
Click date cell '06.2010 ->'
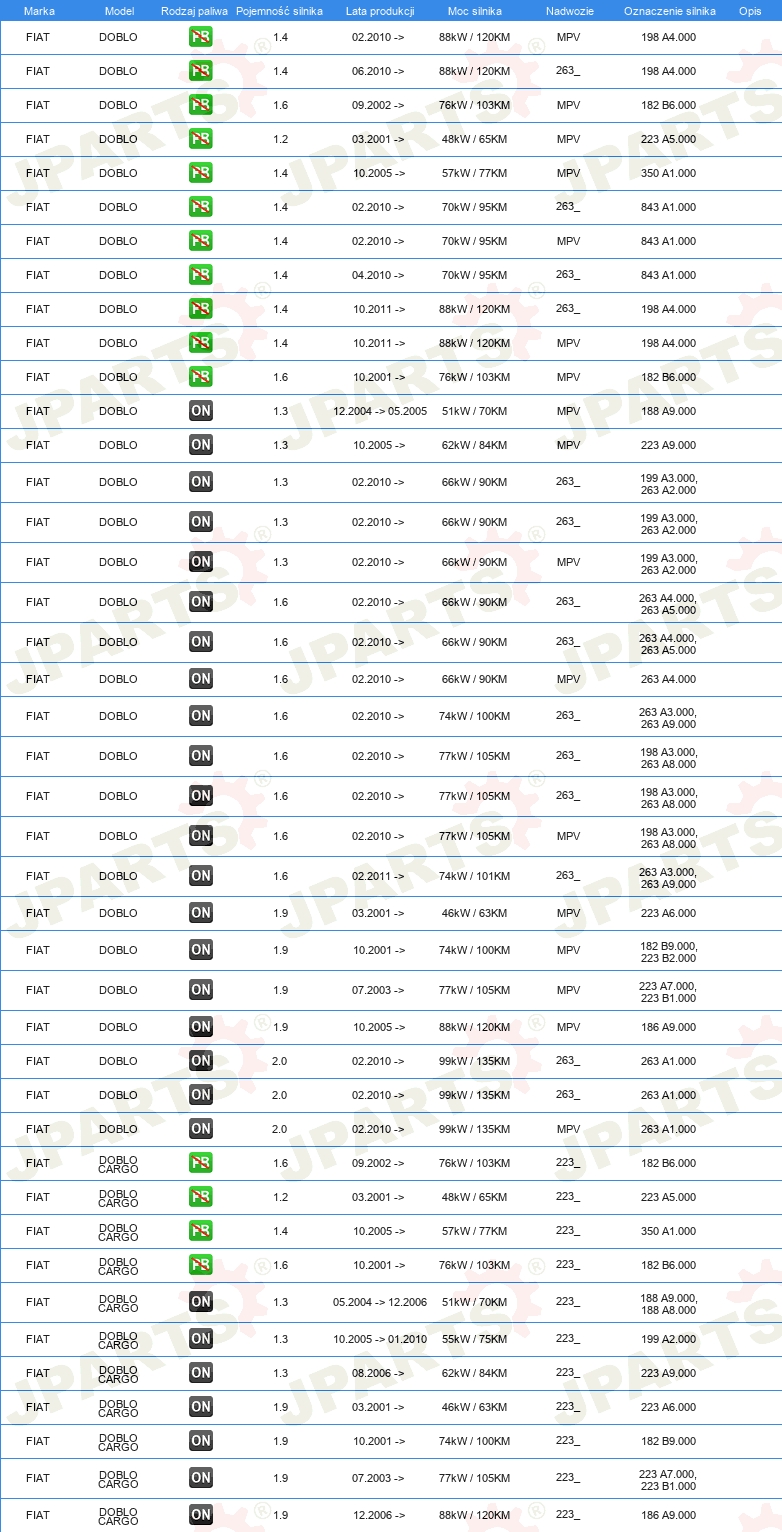tap(378, 71)
